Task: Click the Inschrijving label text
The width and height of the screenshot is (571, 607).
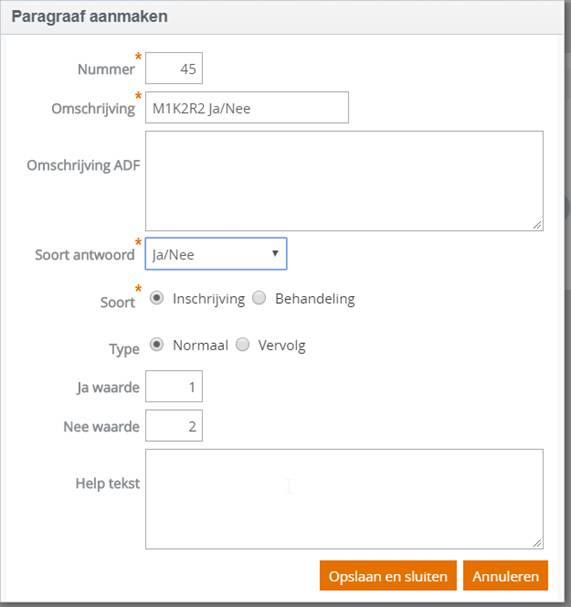Action: coord(209,299)
